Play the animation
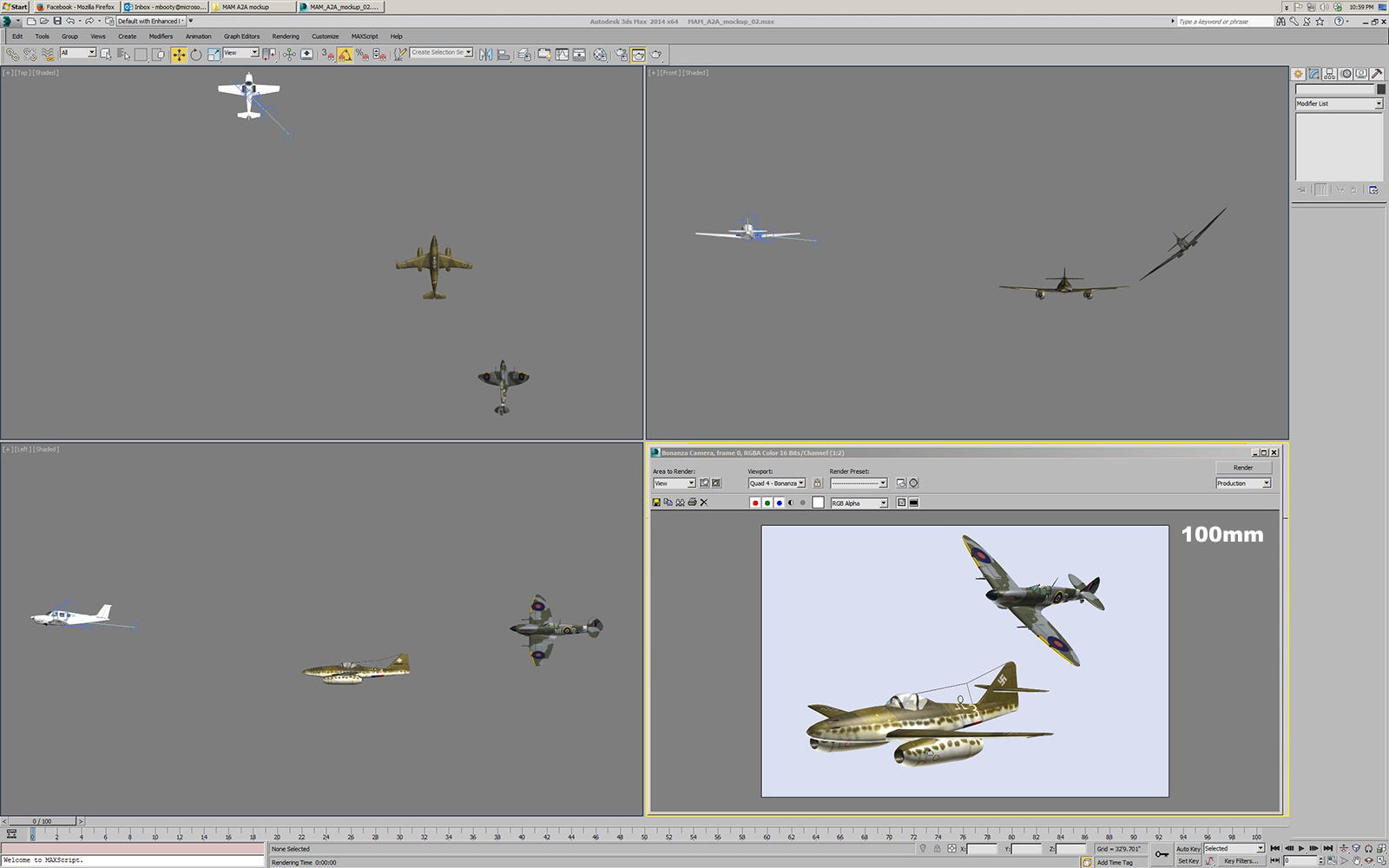The width and height of the screenshot is (1389, 868). click(x=1300, y=848)
